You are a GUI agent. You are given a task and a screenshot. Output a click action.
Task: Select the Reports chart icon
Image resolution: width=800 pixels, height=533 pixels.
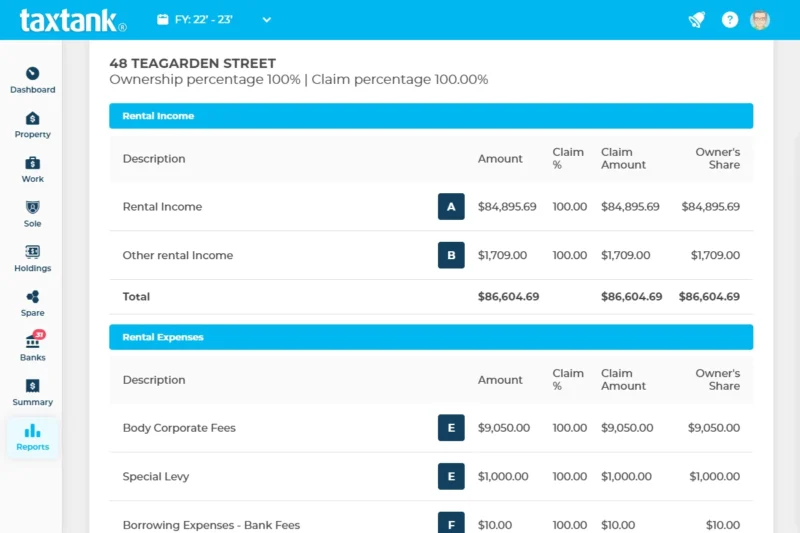[x=33, y=431]
